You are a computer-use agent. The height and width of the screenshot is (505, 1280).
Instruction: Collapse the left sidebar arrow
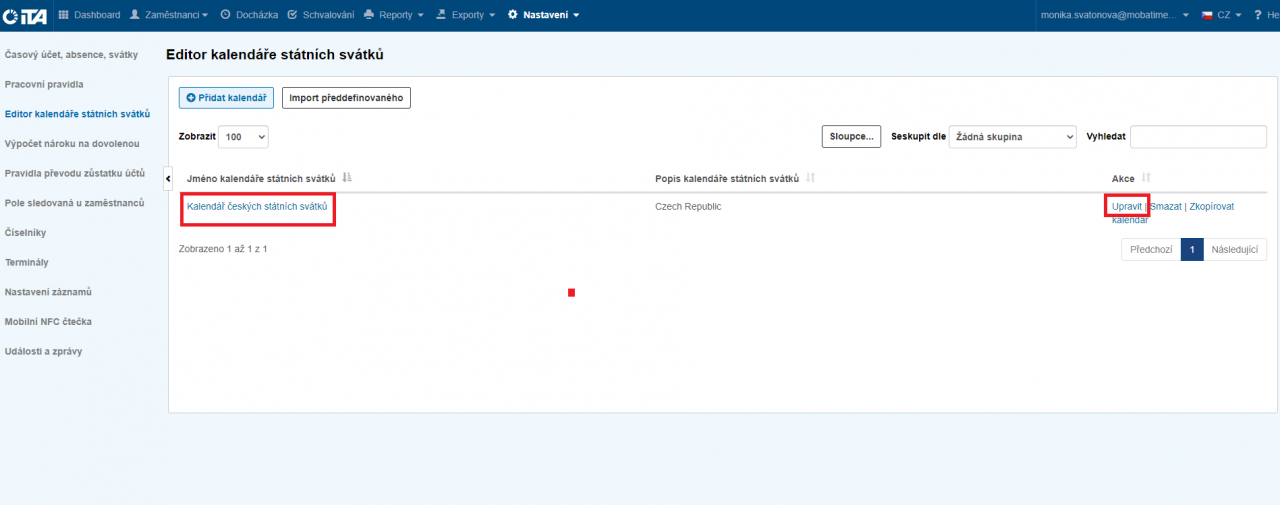coord(168,178)
